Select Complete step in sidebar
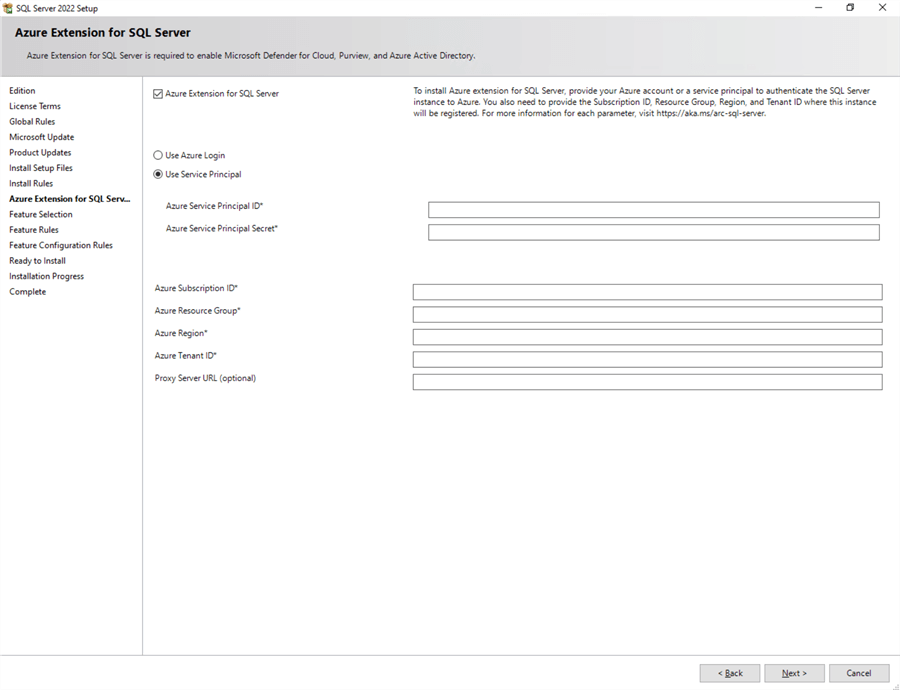The image size is (900, 690). pyautogui.click(x=28, y=292)
